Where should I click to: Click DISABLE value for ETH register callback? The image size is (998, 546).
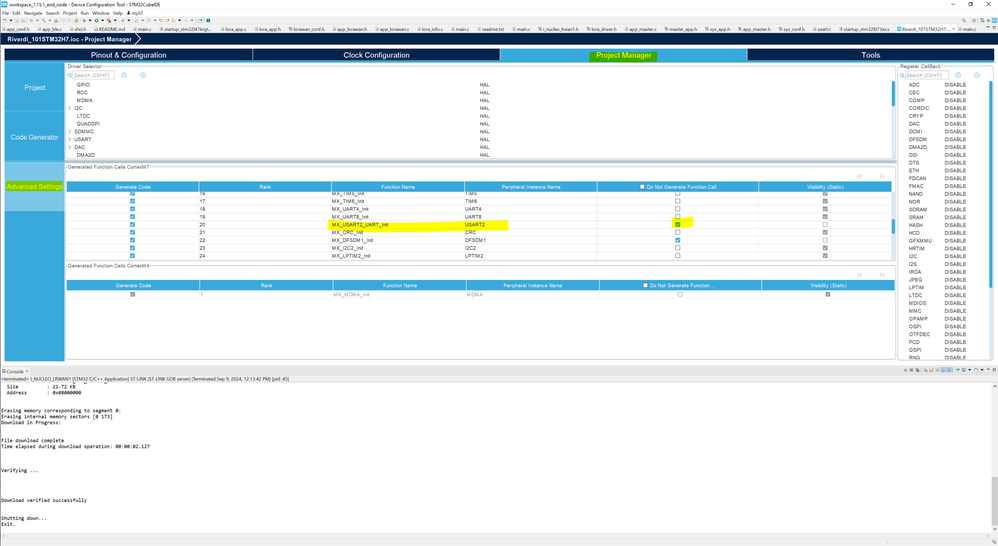[955, 171]
